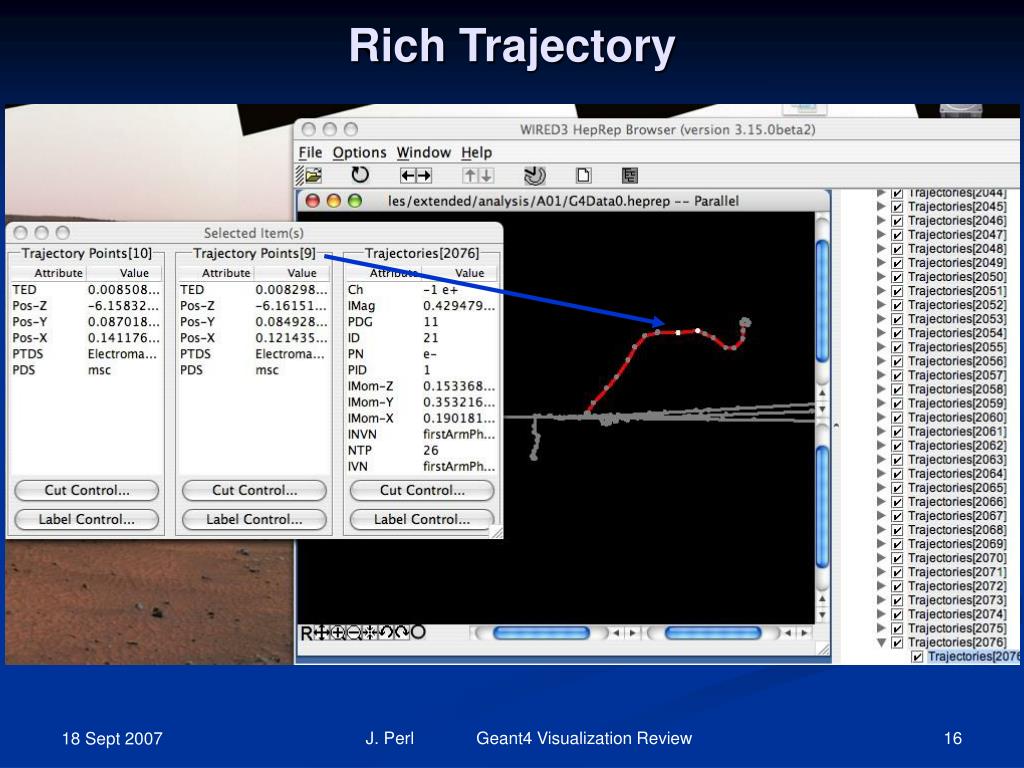This screenshot has width=1024, height=768.
Task: Click Cut Control in Trajectories[2076] panel
Action: (x=422, y=490)
